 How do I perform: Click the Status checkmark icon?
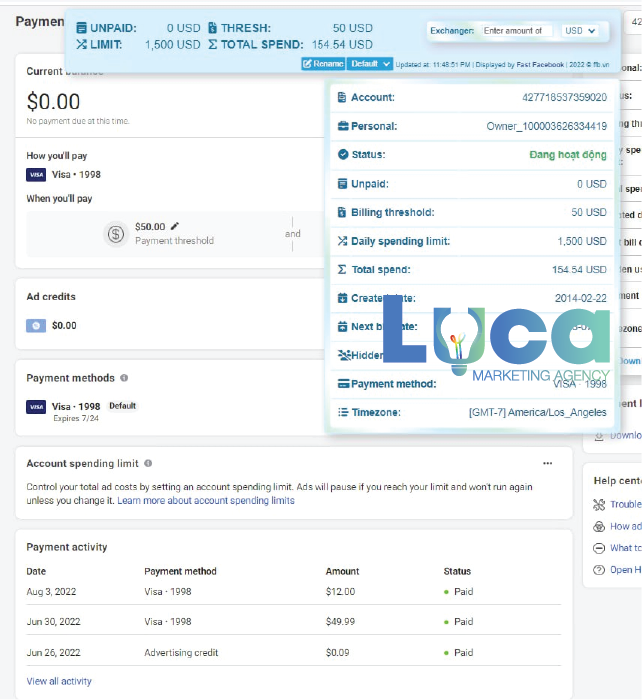tap(343, 154)
